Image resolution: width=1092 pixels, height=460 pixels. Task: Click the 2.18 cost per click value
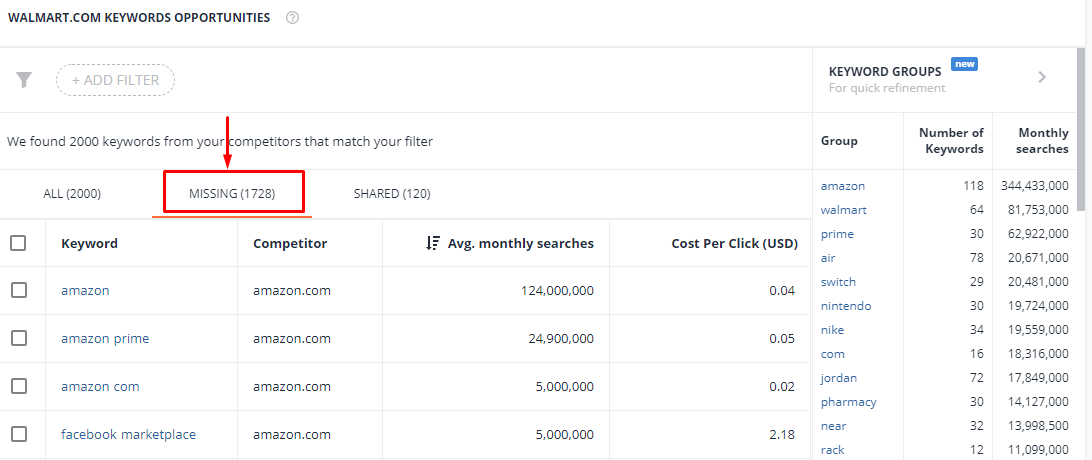pos(782,434)
